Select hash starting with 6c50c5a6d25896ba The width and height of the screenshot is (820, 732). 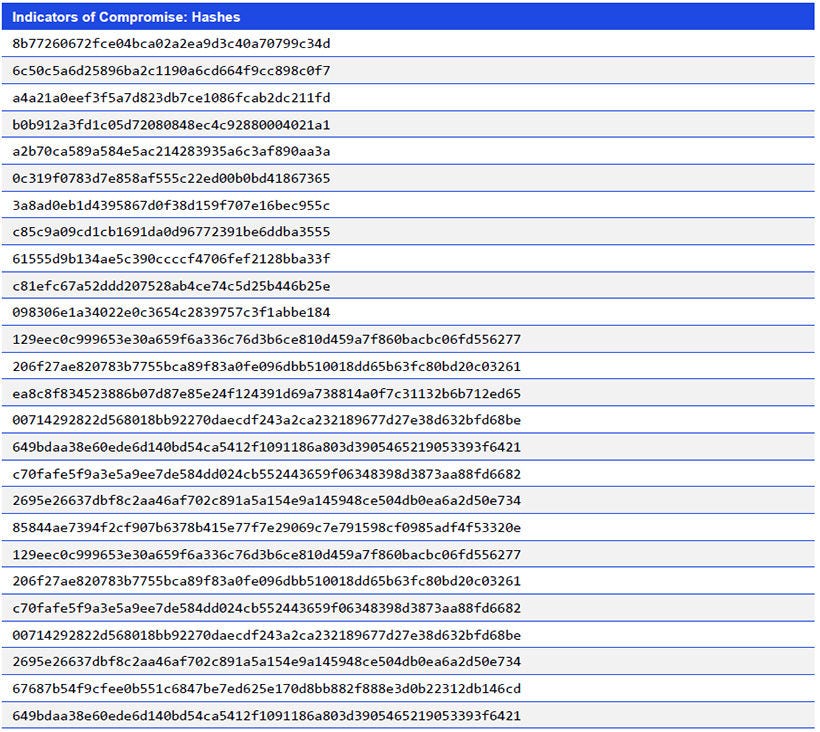171,71
